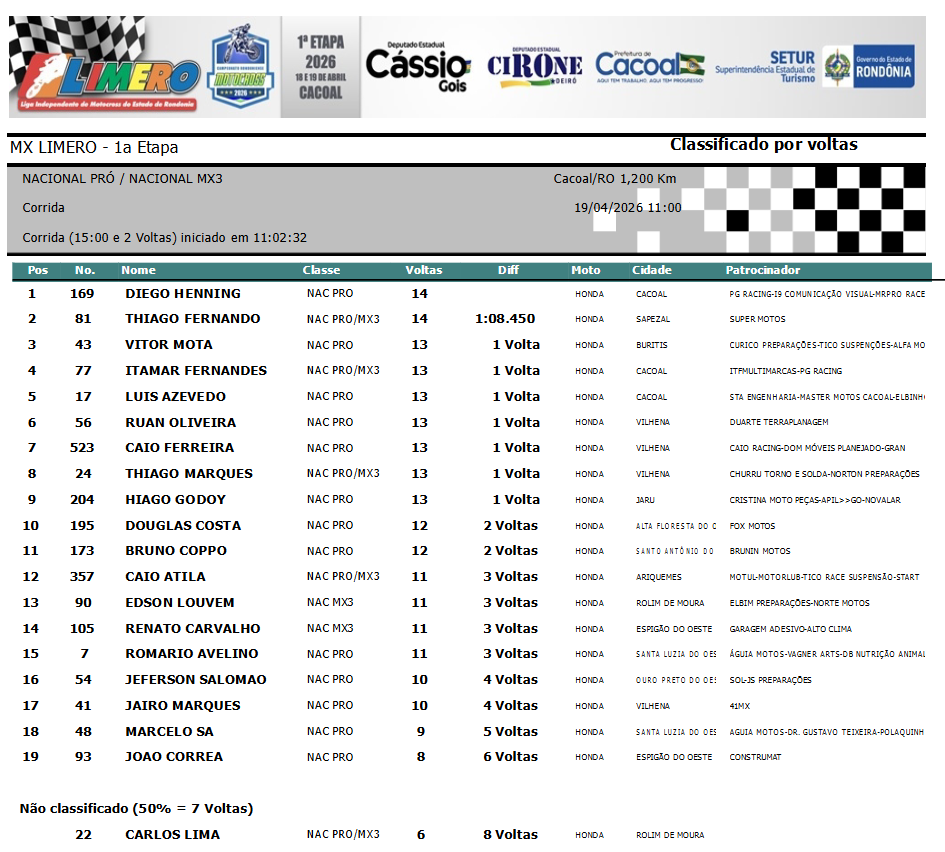This screenshot has width=945, height=852.
Task: Click the Motocross championship badge logo
Action: pos(239,67)
